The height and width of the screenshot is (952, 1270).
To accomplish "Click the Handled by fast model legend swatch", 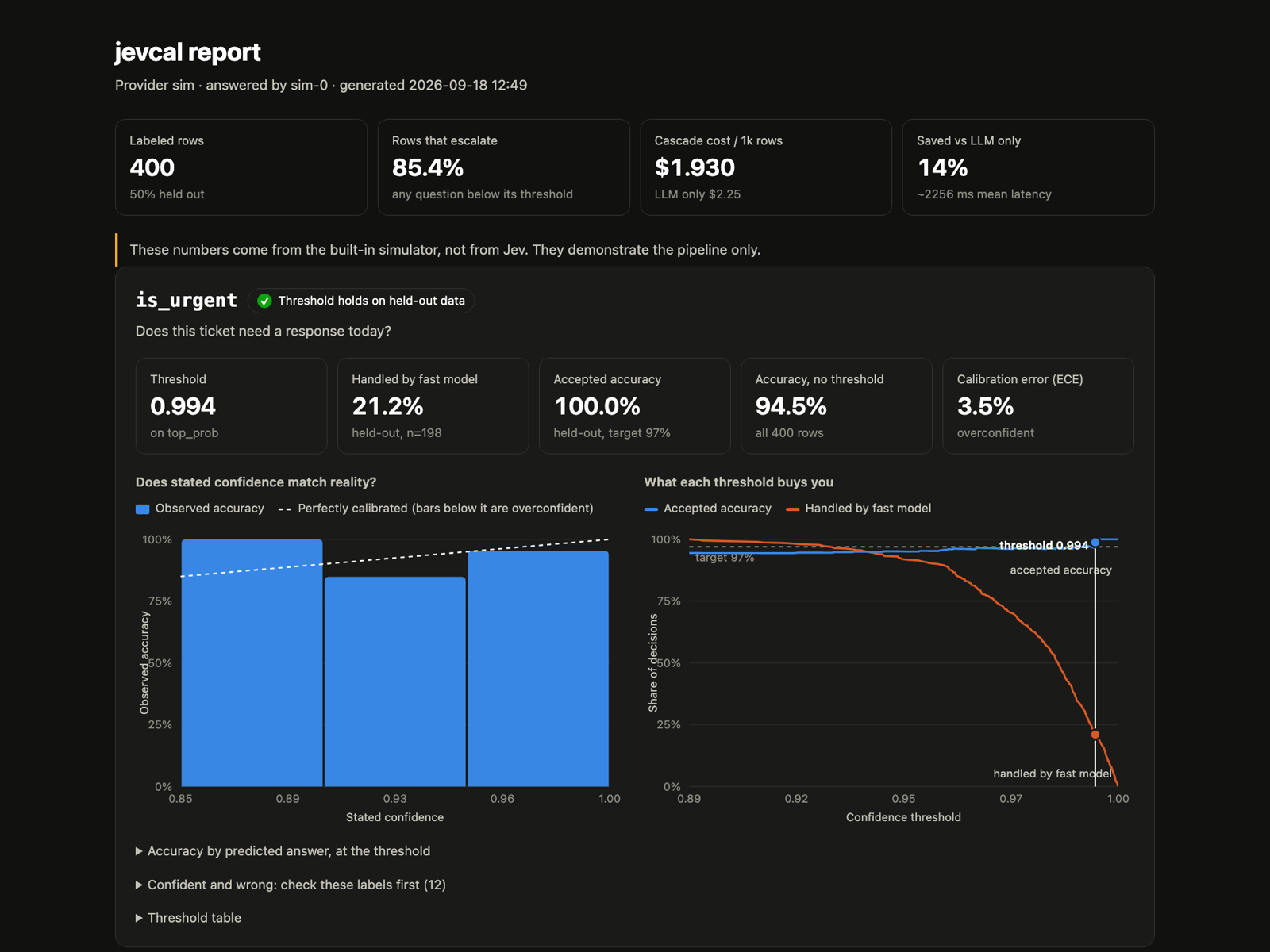I will (792, 509).
